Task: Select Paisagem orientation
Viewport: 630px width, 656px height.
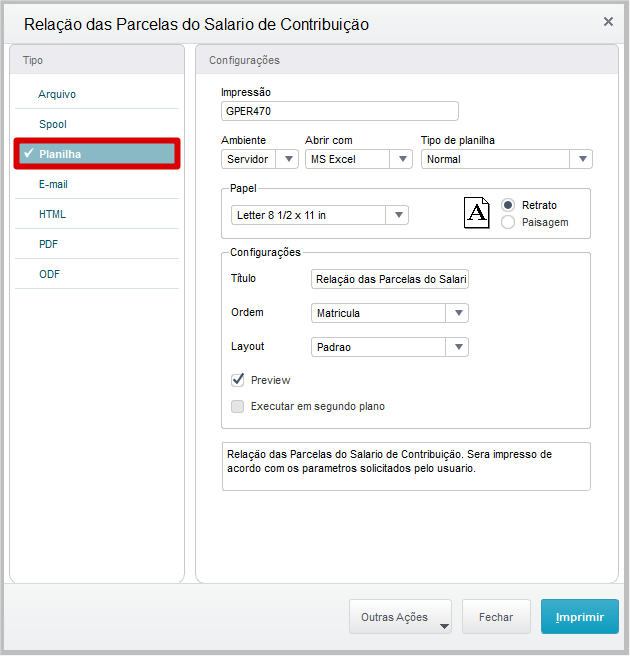Action: (x=508, y=222)
